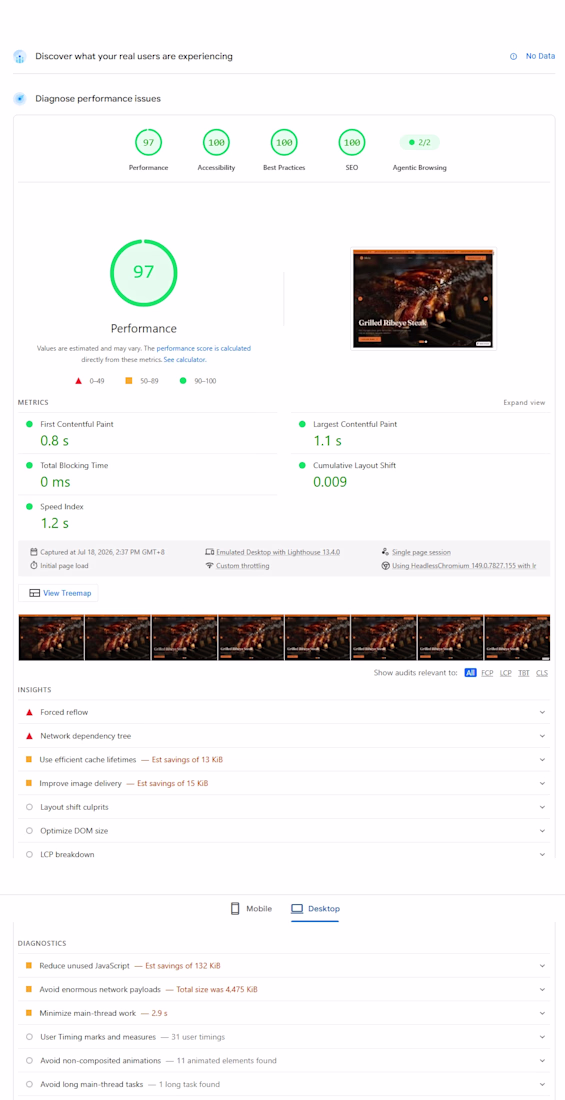Click the large 97 performance gauge

tap(144, 272)
